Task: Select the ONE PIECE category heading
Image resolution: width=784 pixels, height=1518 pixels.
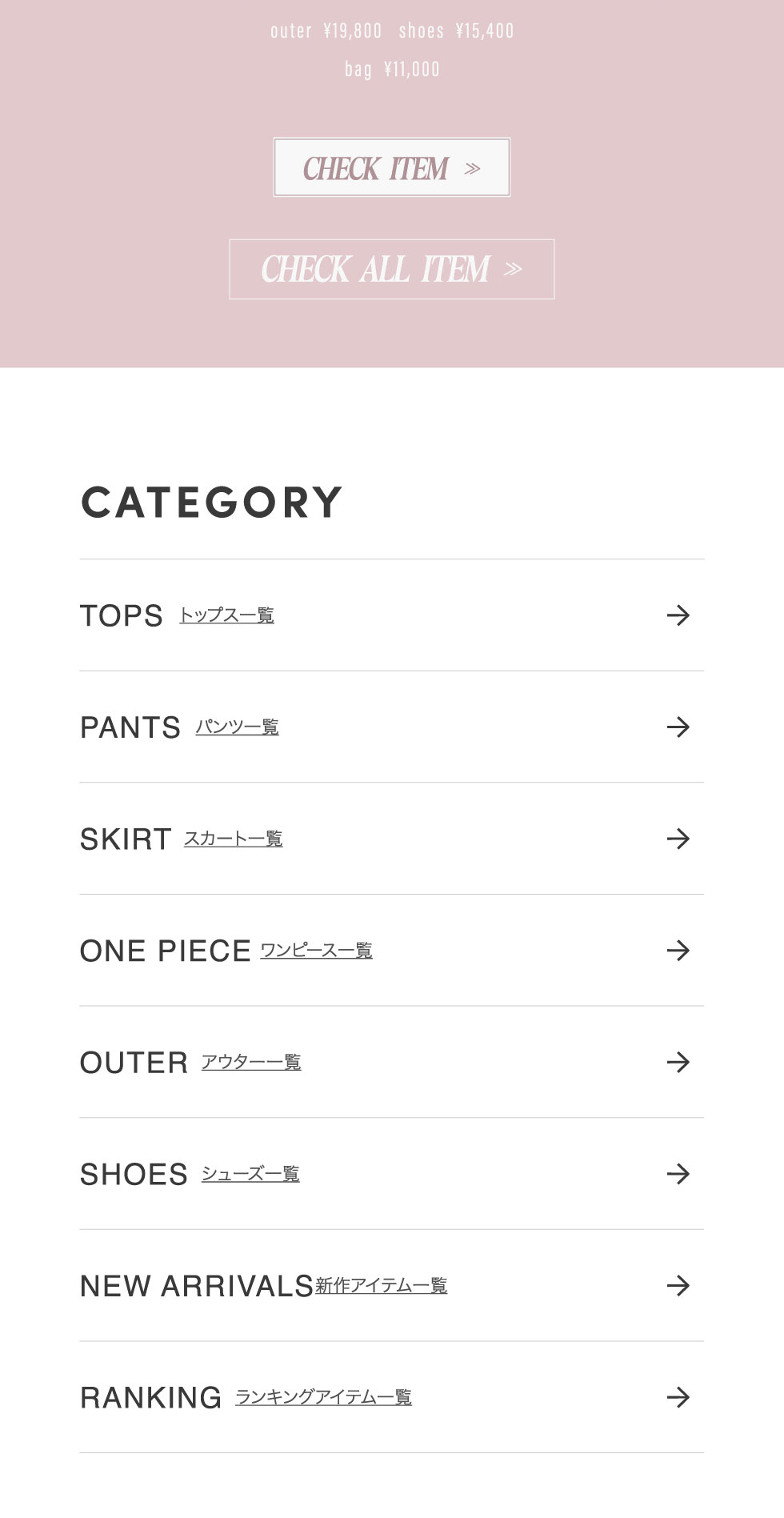Action: coord(165,951)
